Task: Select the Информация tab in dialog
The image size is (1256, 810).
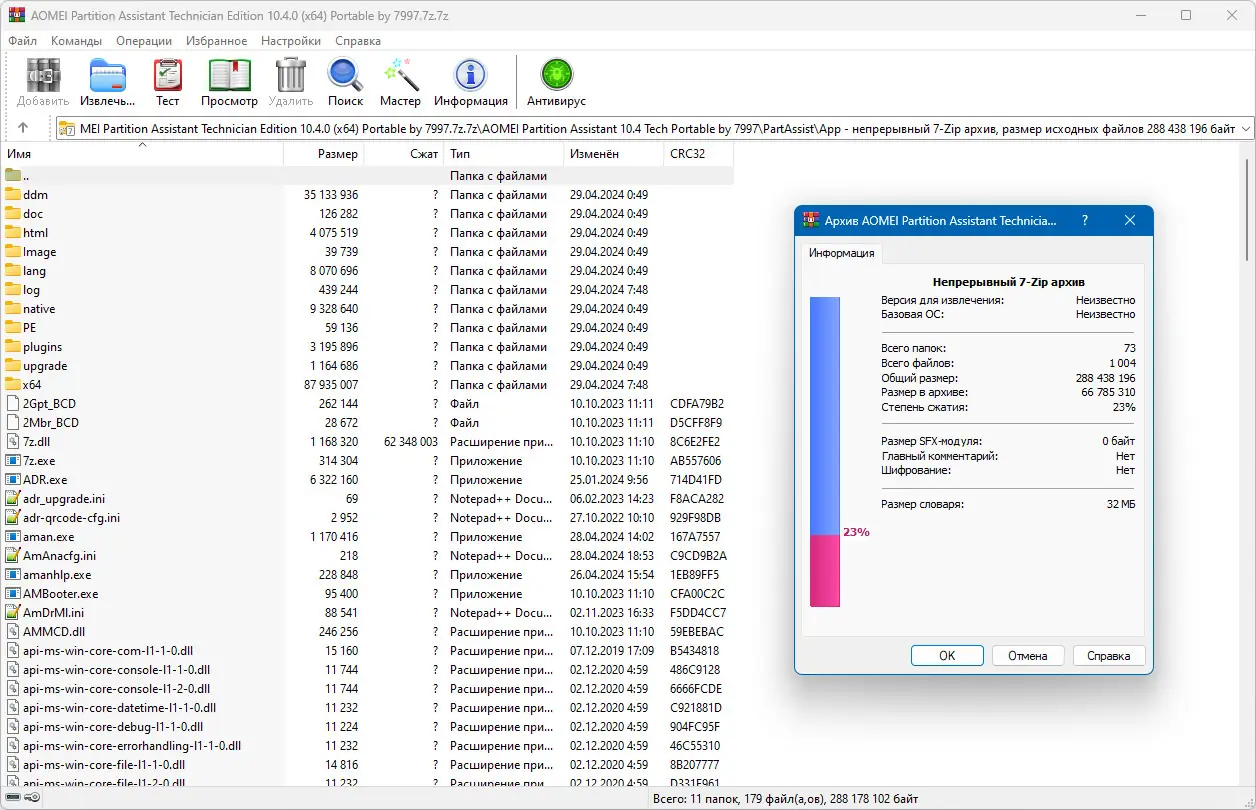Action: 841,253
